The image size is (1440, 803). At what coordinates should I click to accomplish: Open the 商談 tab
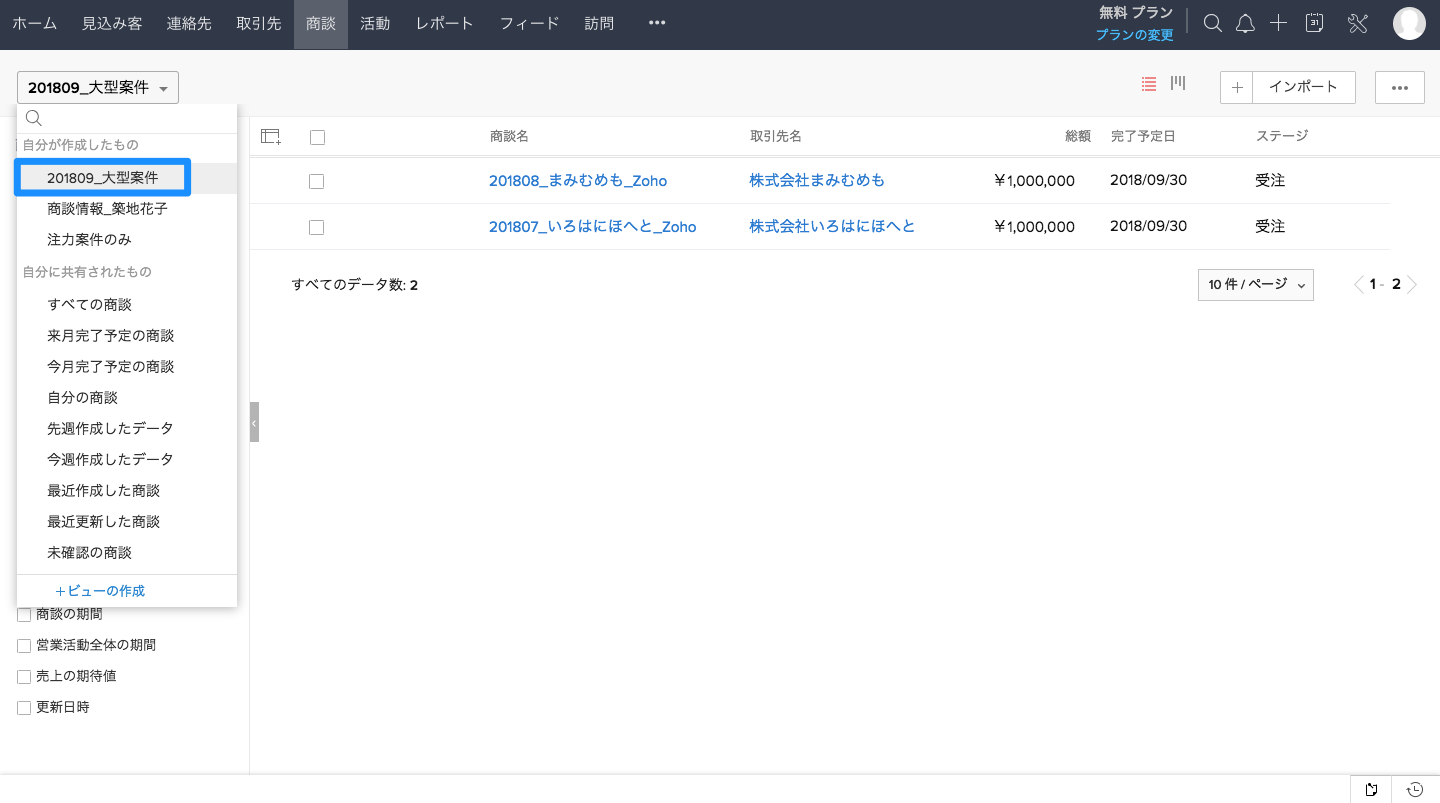pyautogui.click(x=321, y=24)
